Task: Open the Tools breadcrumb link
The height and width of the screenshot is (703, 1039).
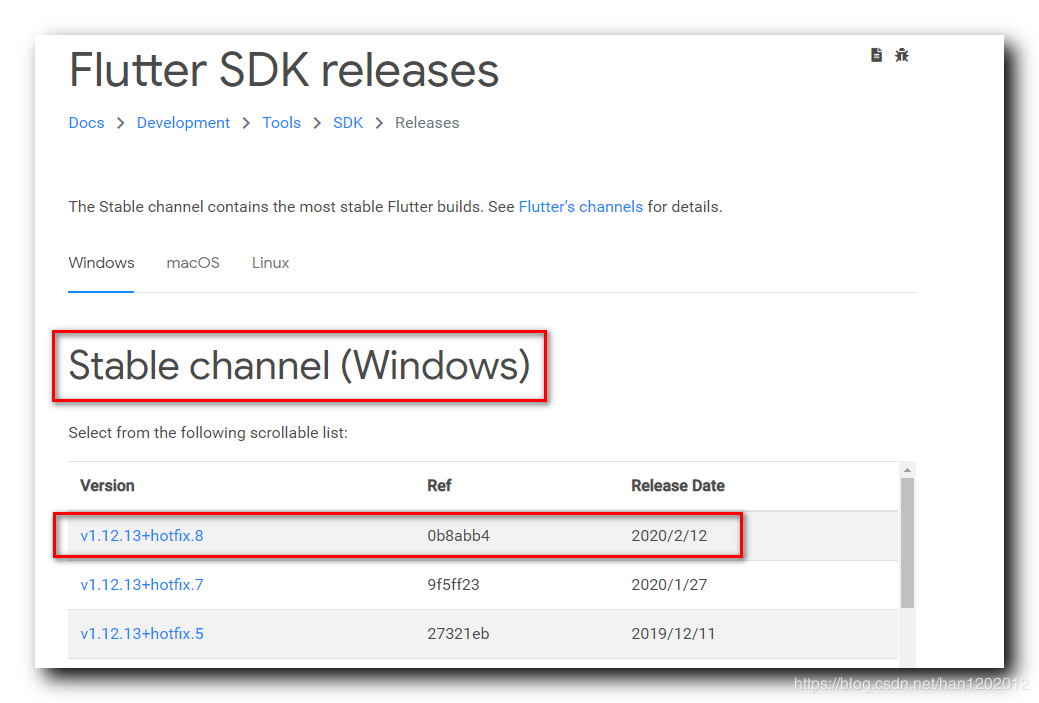Action: click(x=281, y=122)
